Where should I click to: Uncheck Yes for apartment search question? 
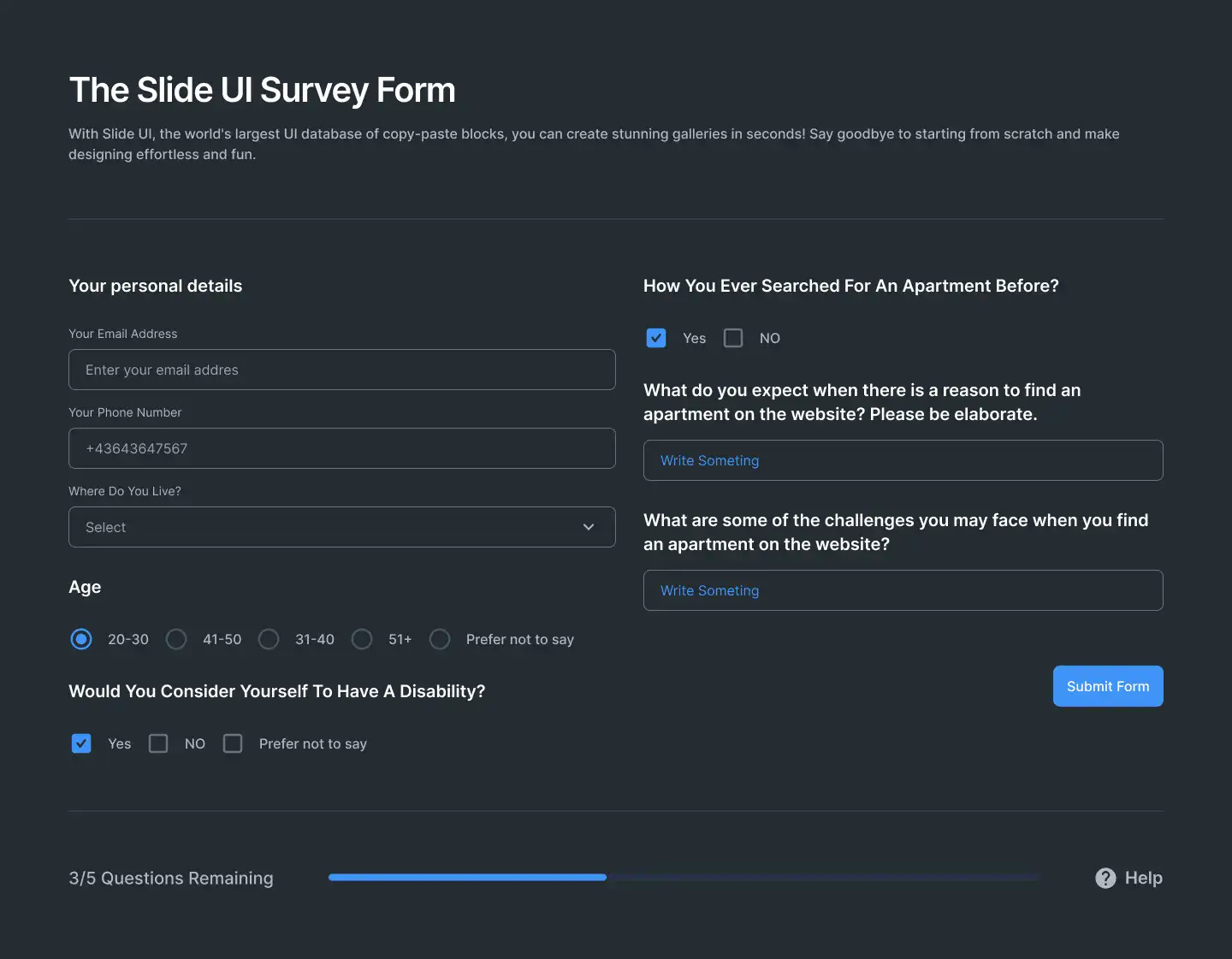point(656,338)
